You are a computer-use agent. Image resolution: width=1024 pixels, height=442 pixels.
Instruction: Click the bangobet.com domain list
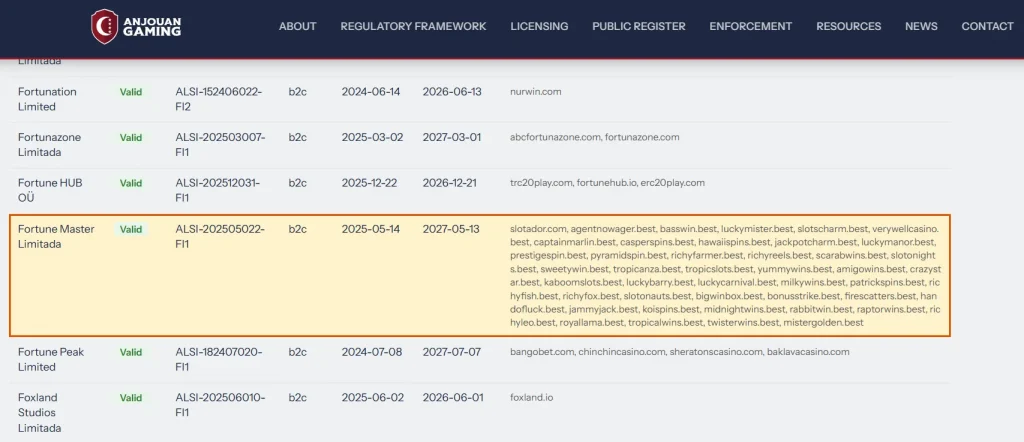(x=680, y=353)
